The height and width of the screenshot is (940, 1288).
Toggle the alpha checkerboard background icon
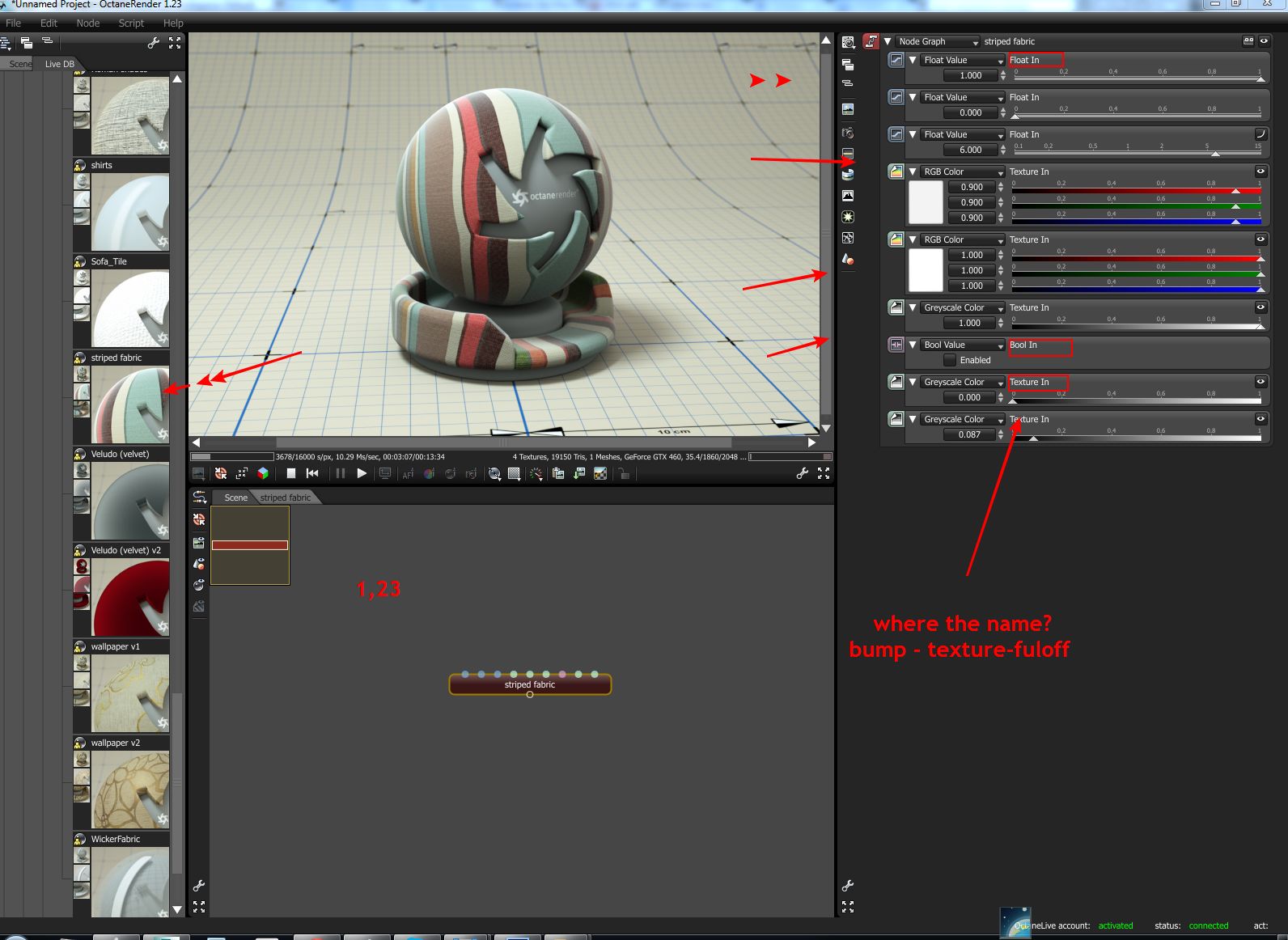coord(600,474)
